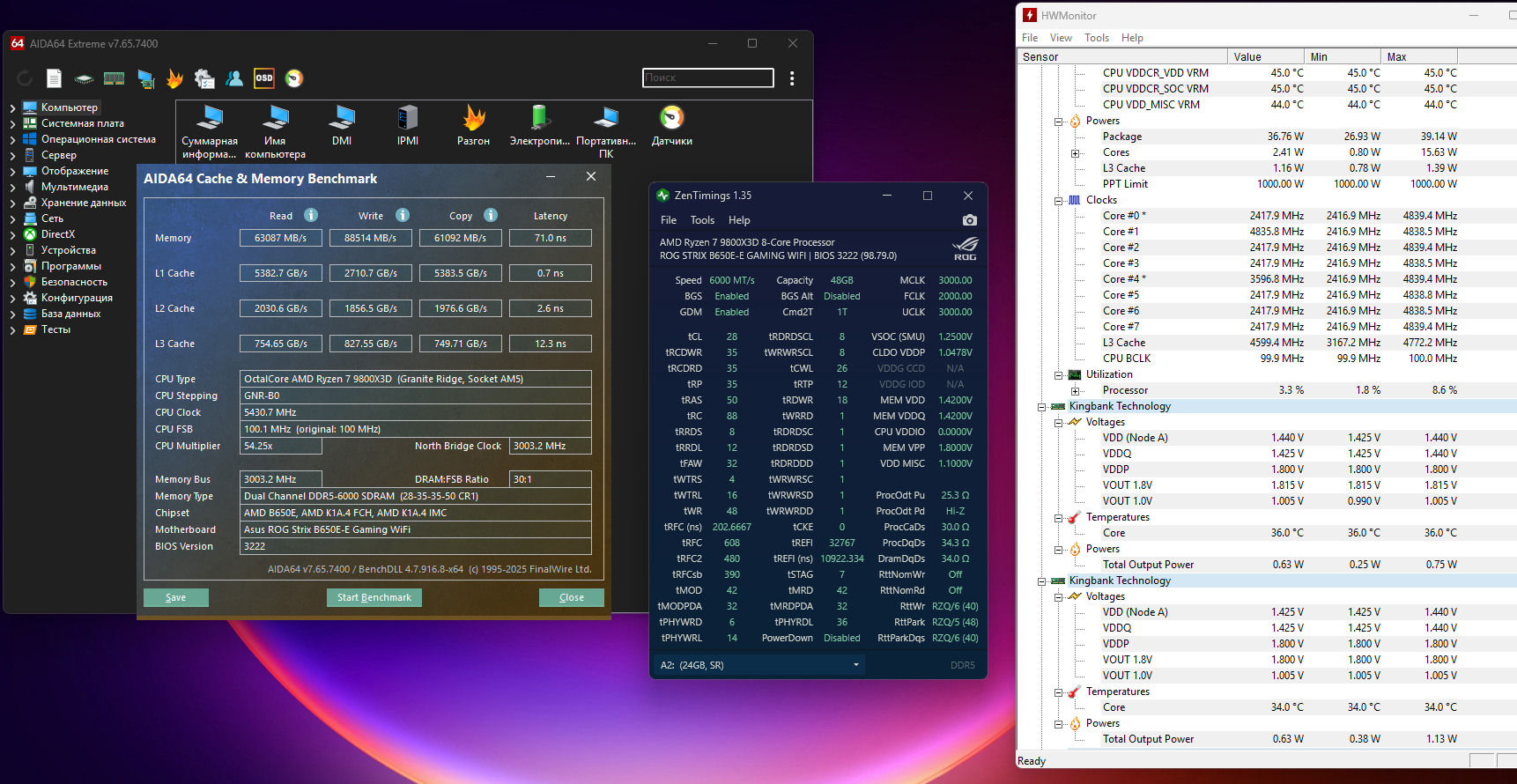This screenshot has width=1517, height=784.
Task: Open the Электропитание battery icon
Action: point(540,126)
